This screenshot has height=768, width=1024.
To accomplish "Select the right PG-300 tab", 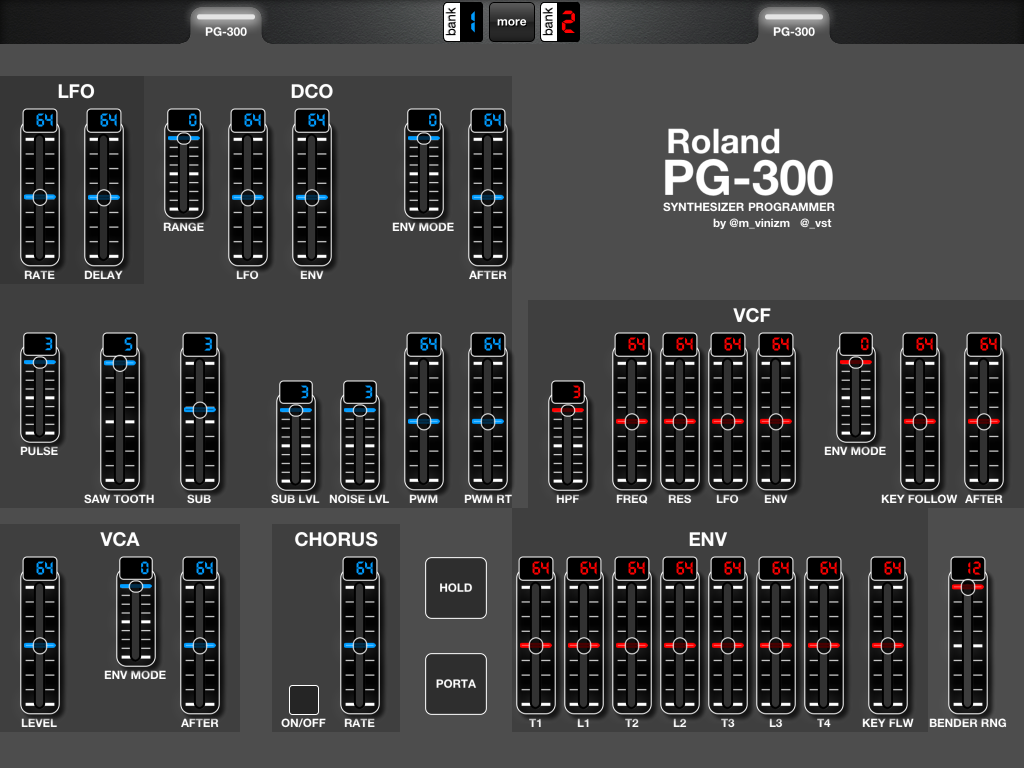I will [x=794, y=25].
